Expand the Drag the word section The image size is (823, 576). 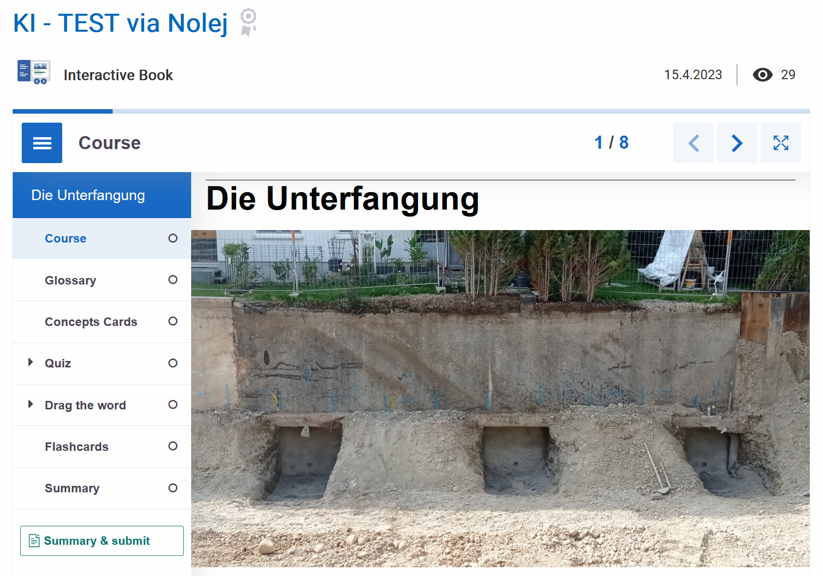(30, 404)
